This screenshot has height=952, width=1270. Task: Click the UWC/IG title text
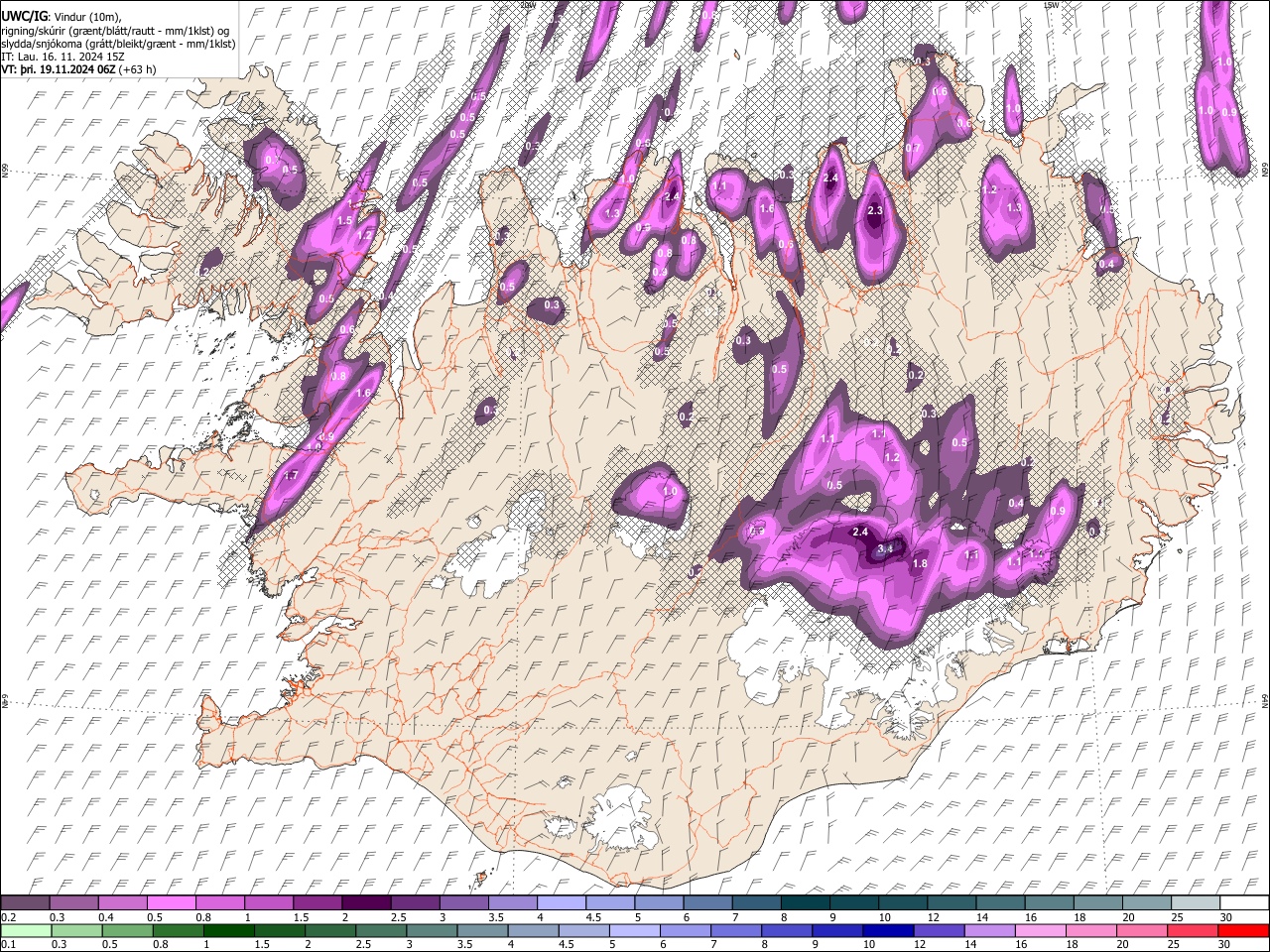tap(24, 16)
